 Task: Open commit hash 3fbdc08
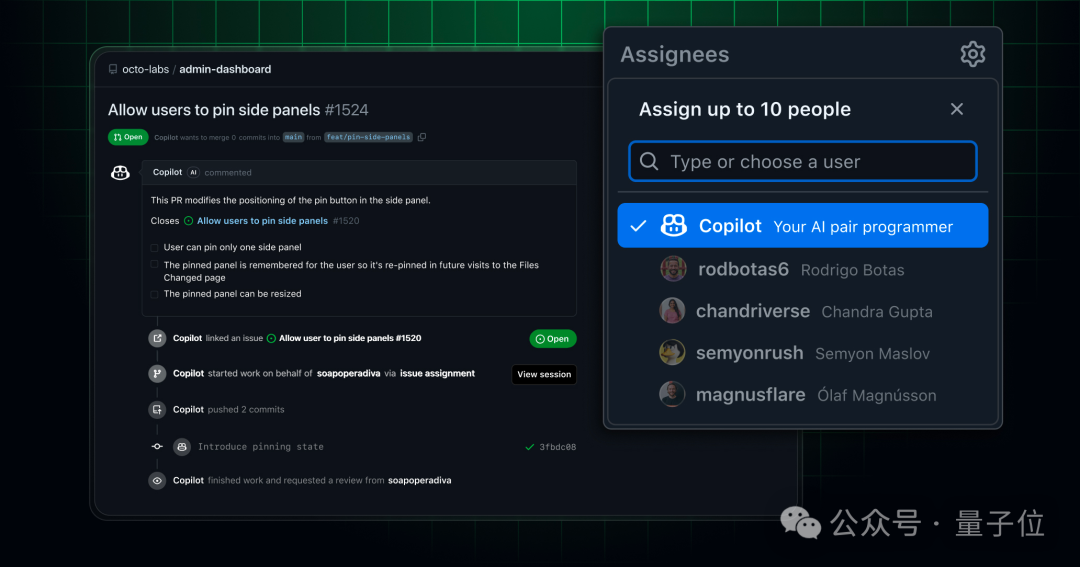(x=557, y=447)
